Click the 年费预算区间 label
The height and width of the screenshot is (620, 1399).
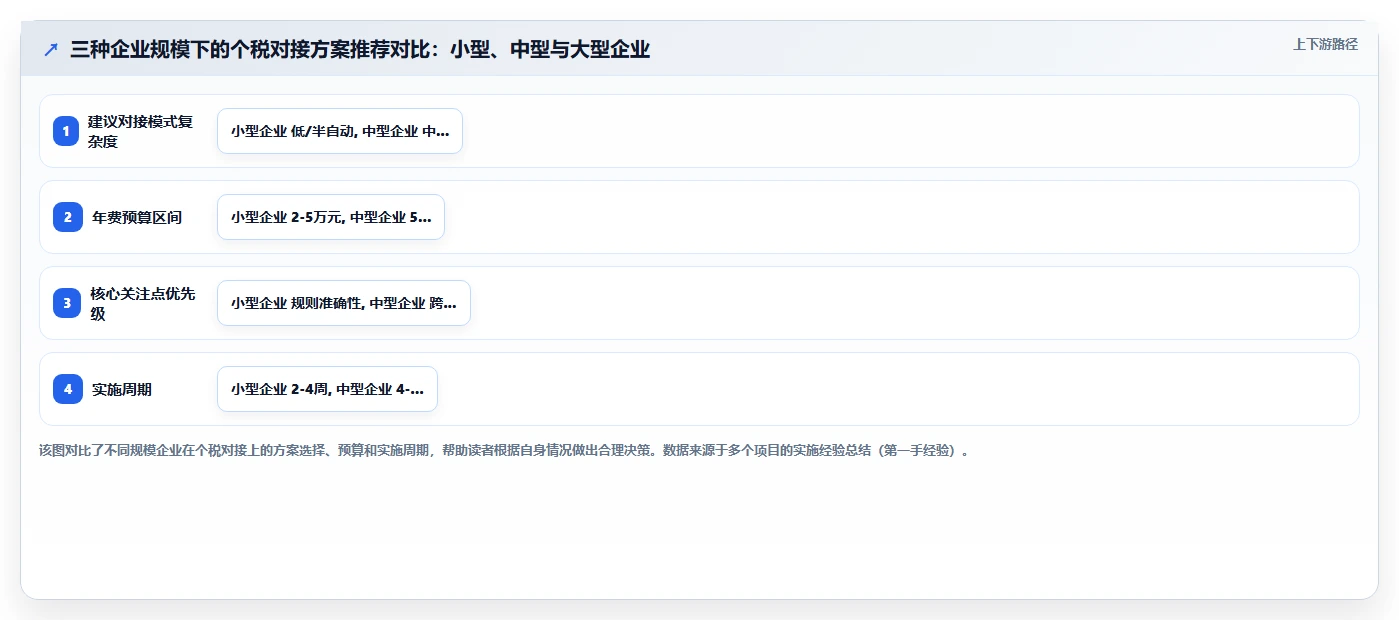click(137, 217)
